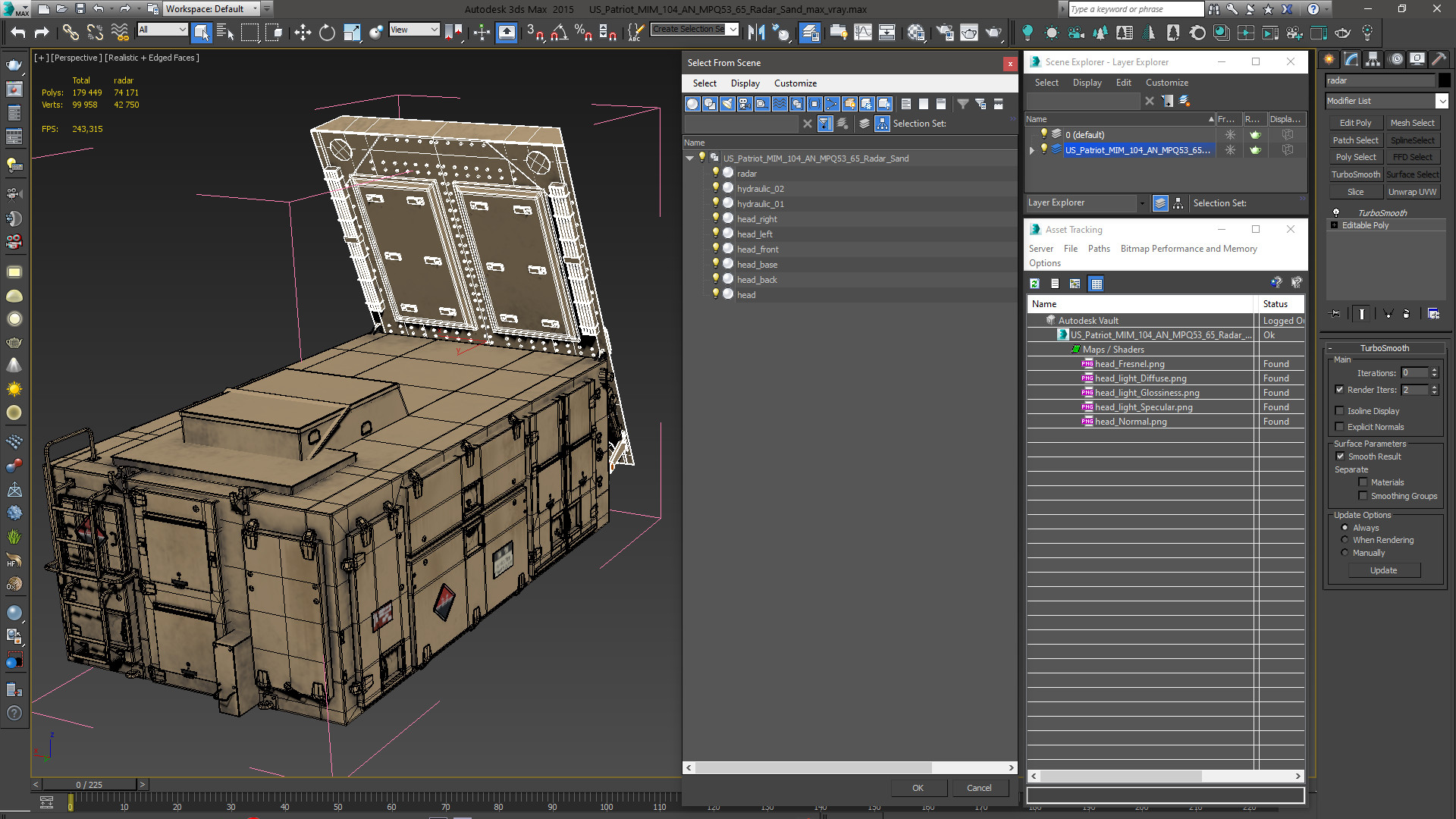
Task: Click the Update button in TurboSmooth
Action: point(1383,570)
